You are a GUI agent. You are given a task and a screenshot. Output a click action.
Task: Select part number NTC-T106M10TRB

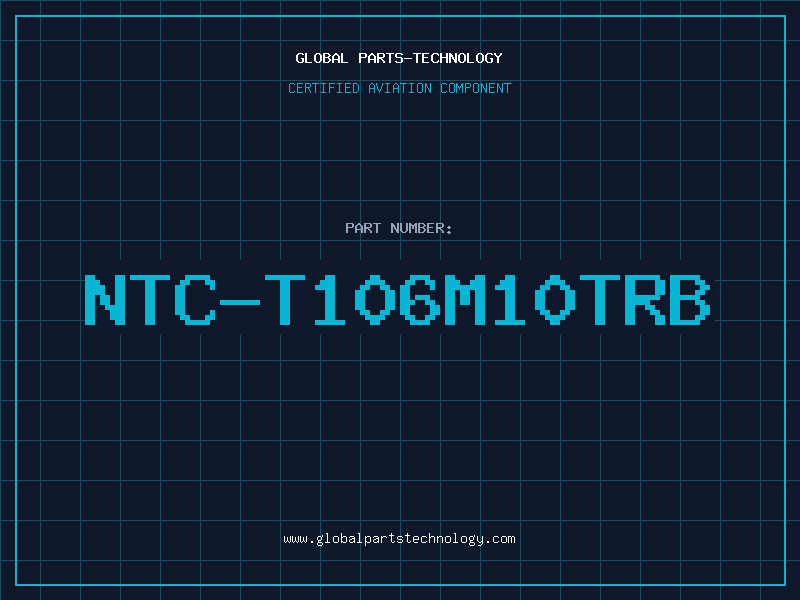[397, 299]
